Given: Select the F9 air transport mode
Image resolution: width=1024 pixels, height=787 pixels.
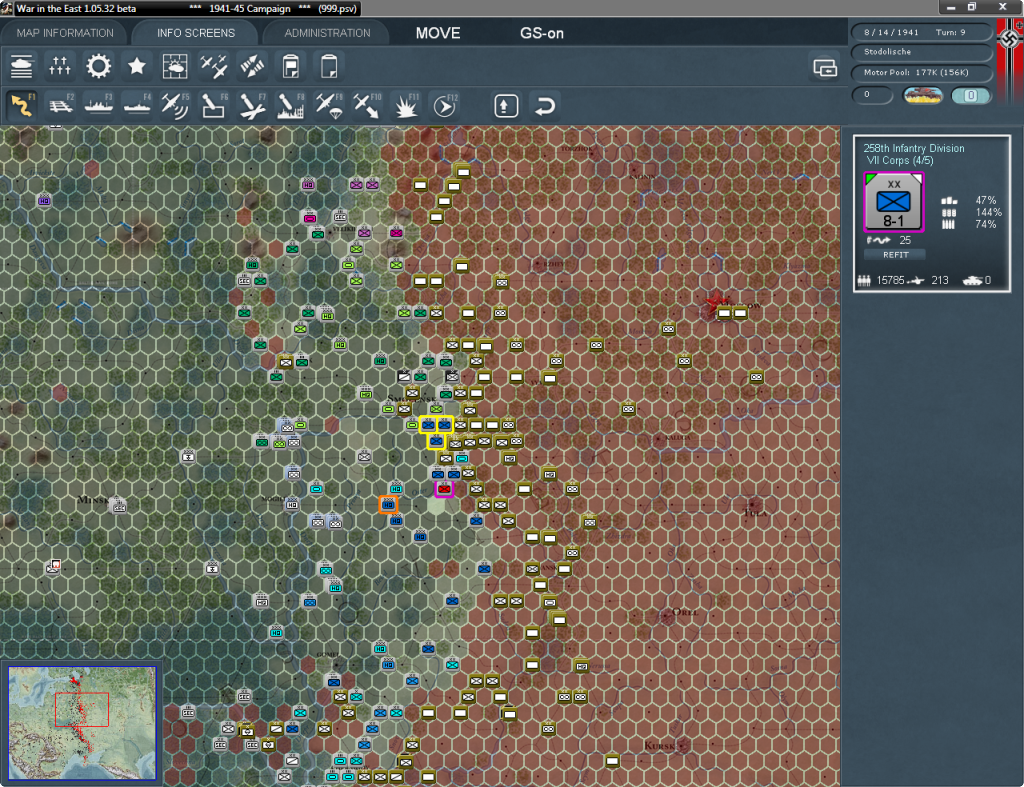Looking at the screenshot, I should point(329,105).
